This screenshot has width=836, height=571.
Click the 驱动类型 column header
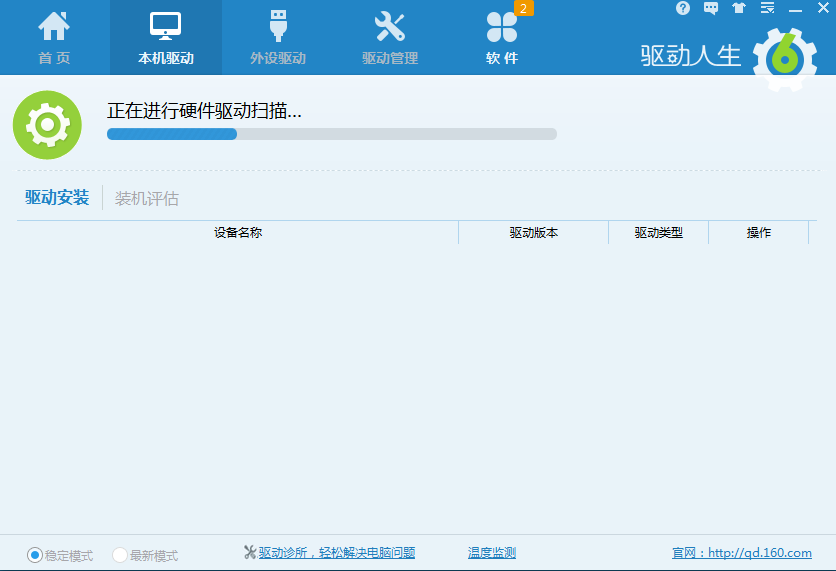(658, 232)
